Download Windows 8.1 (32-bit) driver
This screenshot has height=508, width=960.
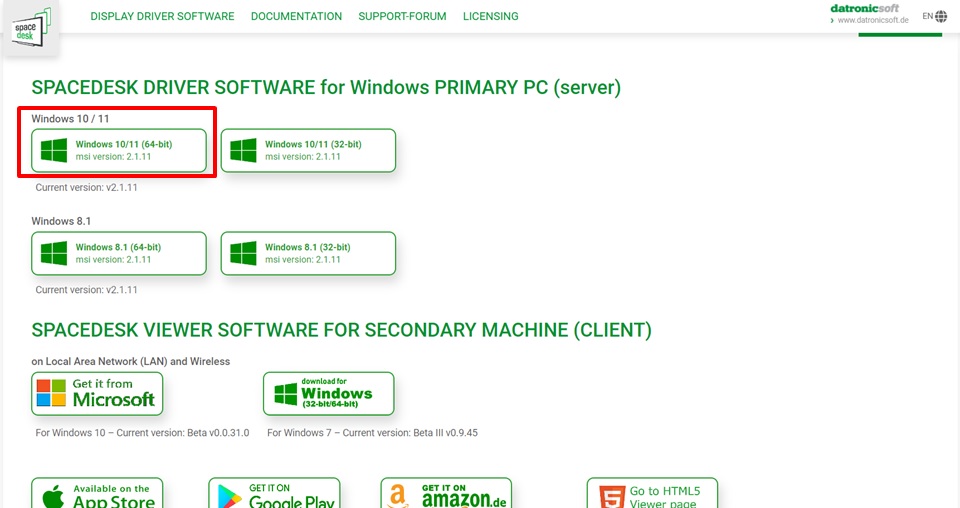[x=308, y=253]
